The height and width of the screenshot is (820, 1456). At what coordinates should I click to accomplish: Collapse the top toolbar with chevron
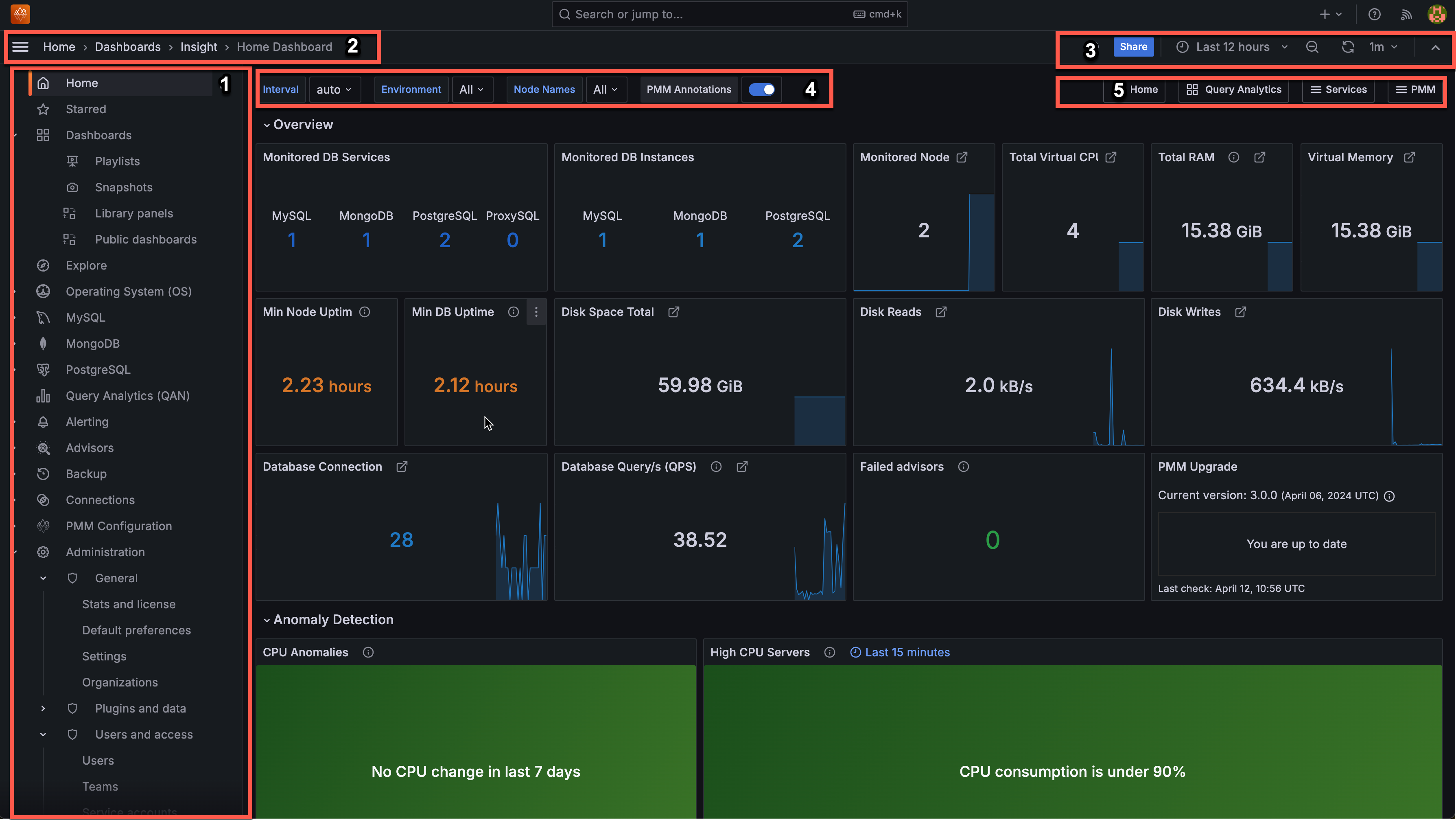(1435, 47)
